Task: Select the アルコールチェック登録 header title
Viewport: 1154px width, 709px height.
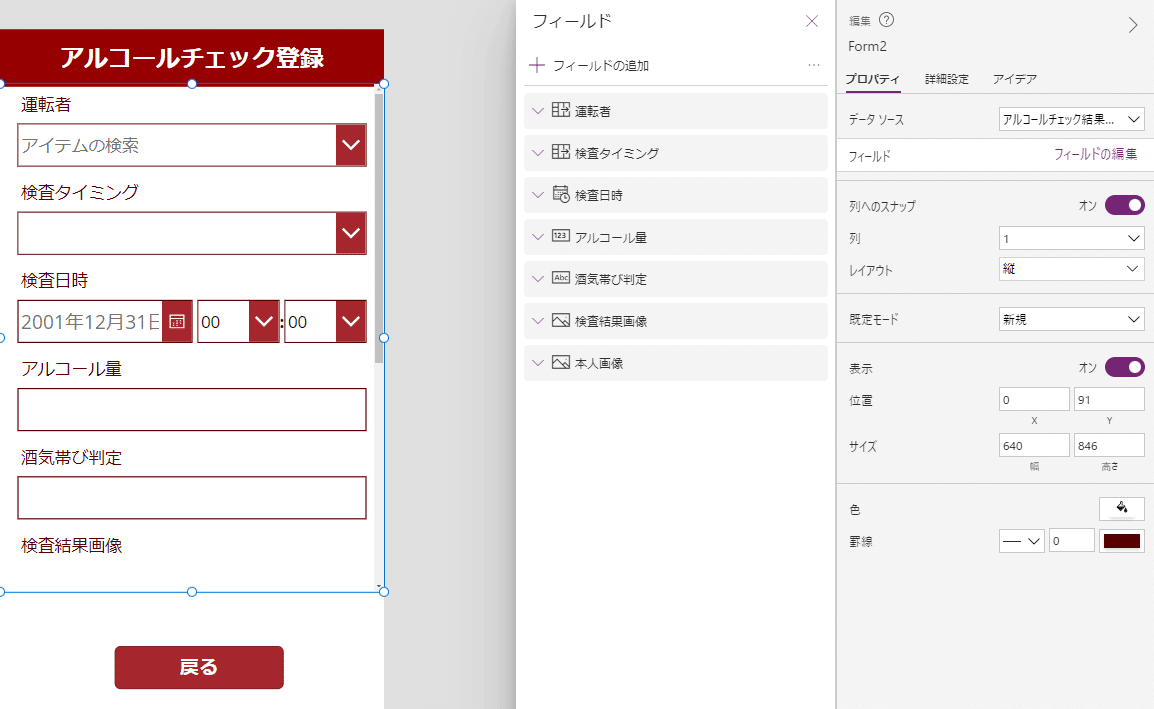Action: click(192, 57)
